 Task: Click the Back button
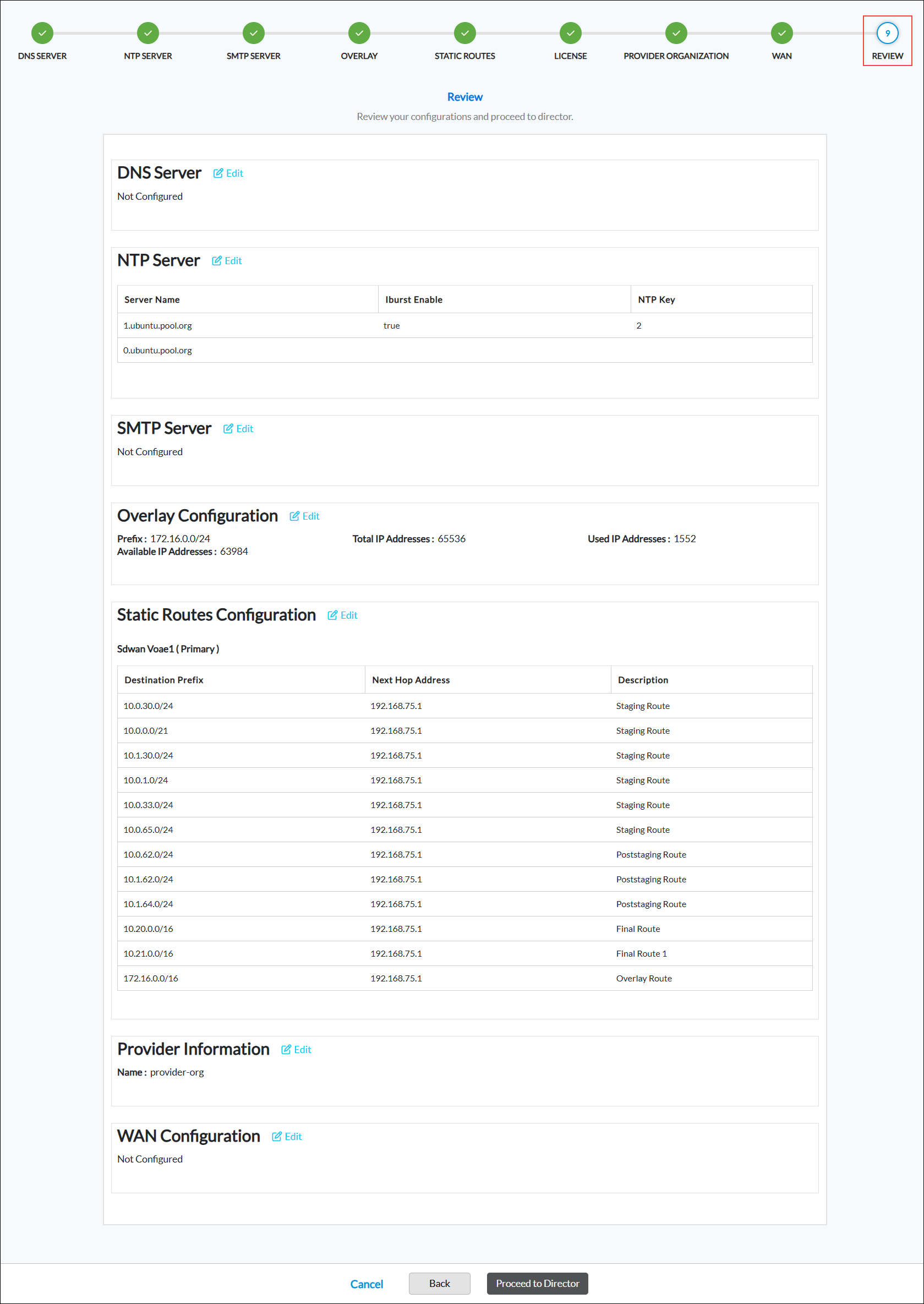440,1284
